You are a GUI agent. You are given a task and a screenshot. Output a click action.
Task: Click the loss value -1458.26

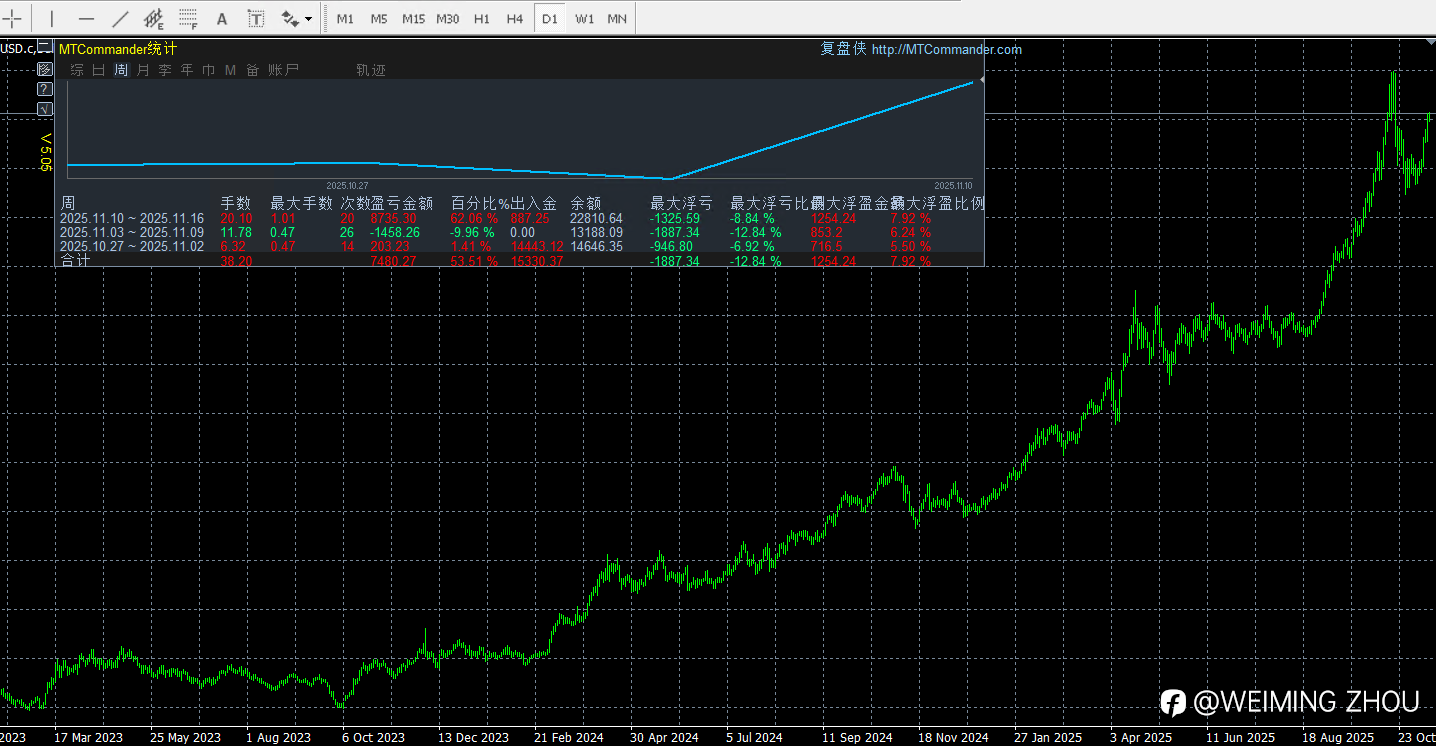[x=393, y=232]
